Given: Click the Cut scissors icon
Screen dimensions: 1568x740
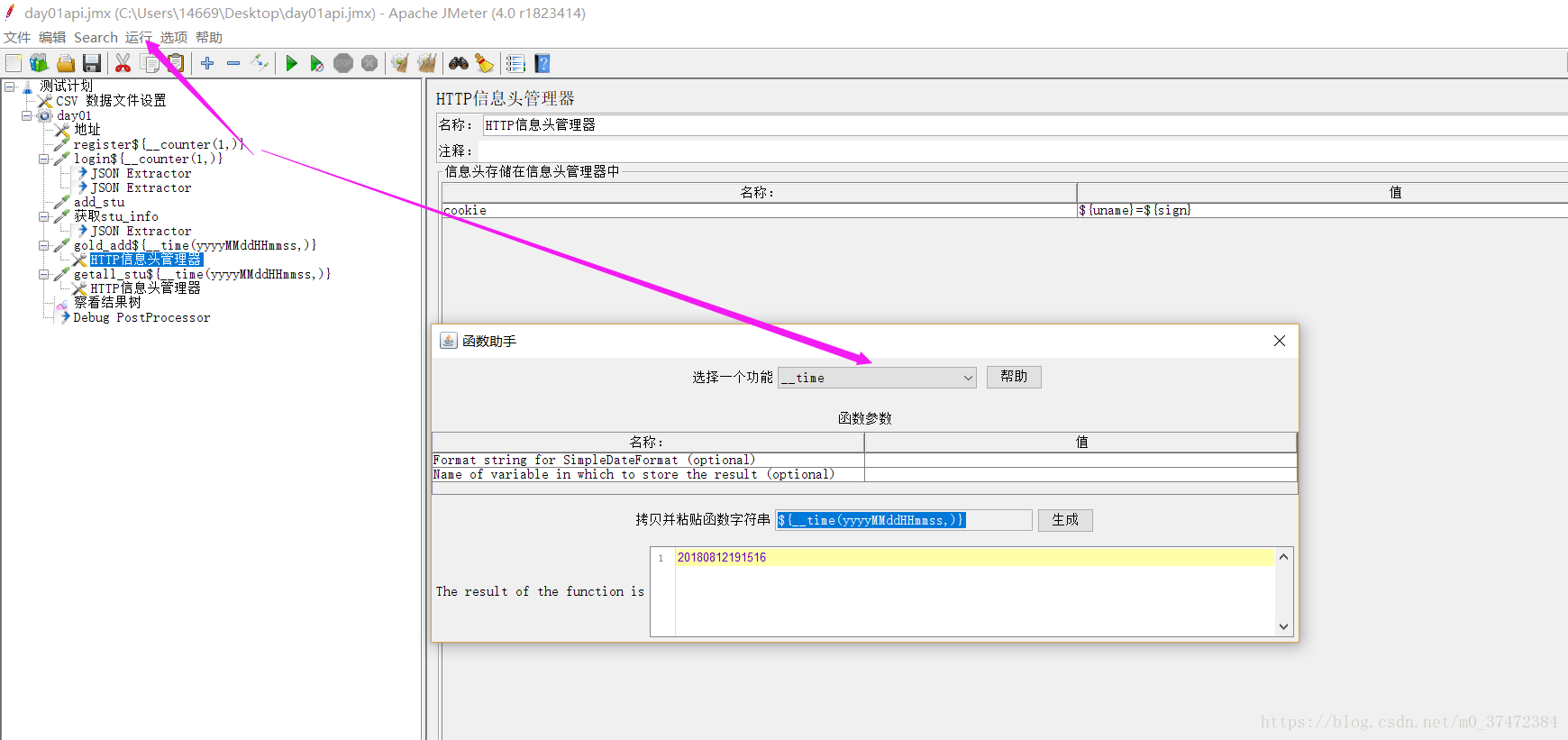Looking at the screenshot, I should coord(123,63).
